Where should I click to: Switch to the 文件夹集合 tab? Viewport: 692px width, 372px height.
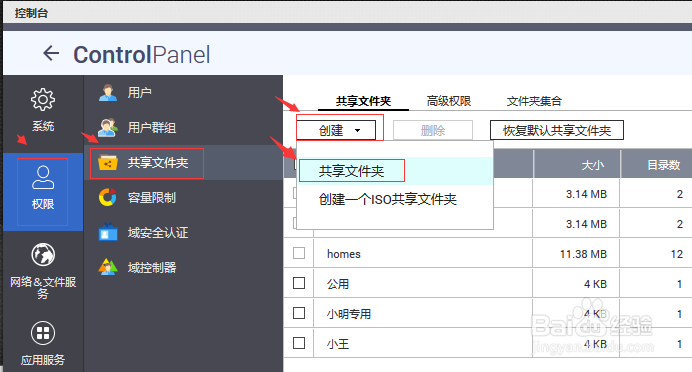pos(534,101)
